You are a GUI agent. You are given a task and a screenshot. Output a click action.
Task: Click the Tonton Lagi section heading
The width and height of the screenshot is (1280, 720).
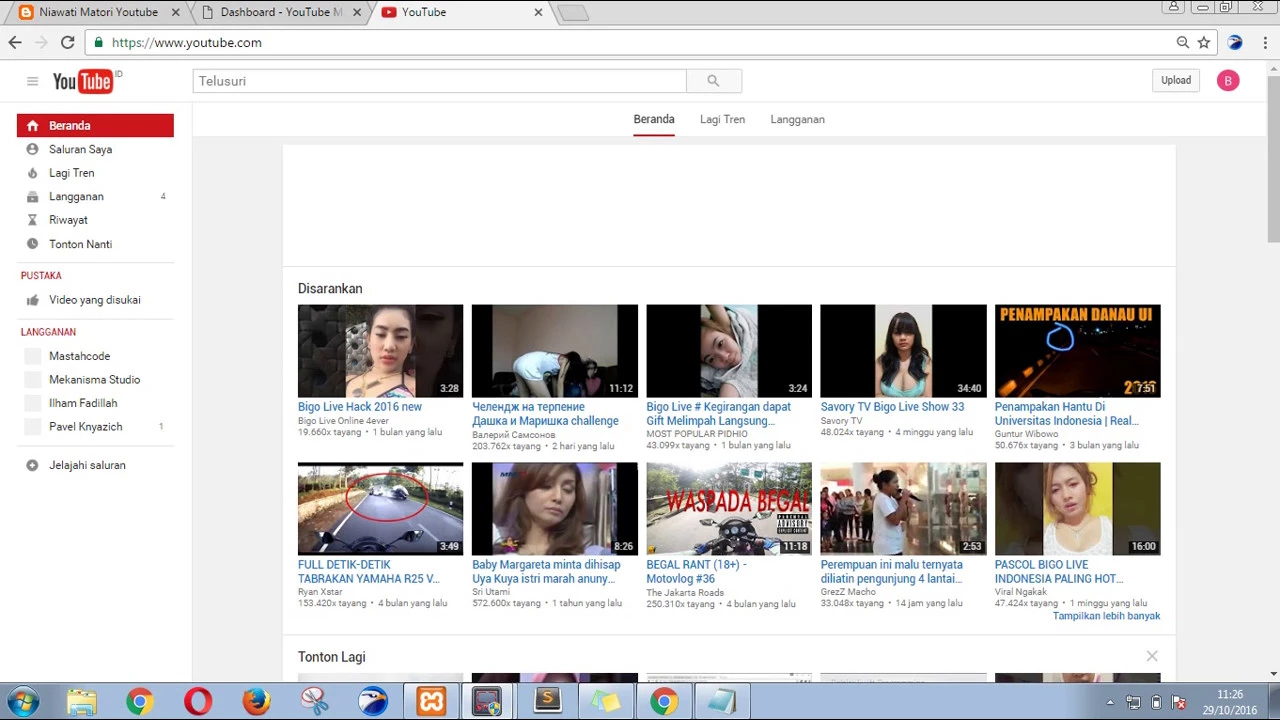[x=331, y=657]
